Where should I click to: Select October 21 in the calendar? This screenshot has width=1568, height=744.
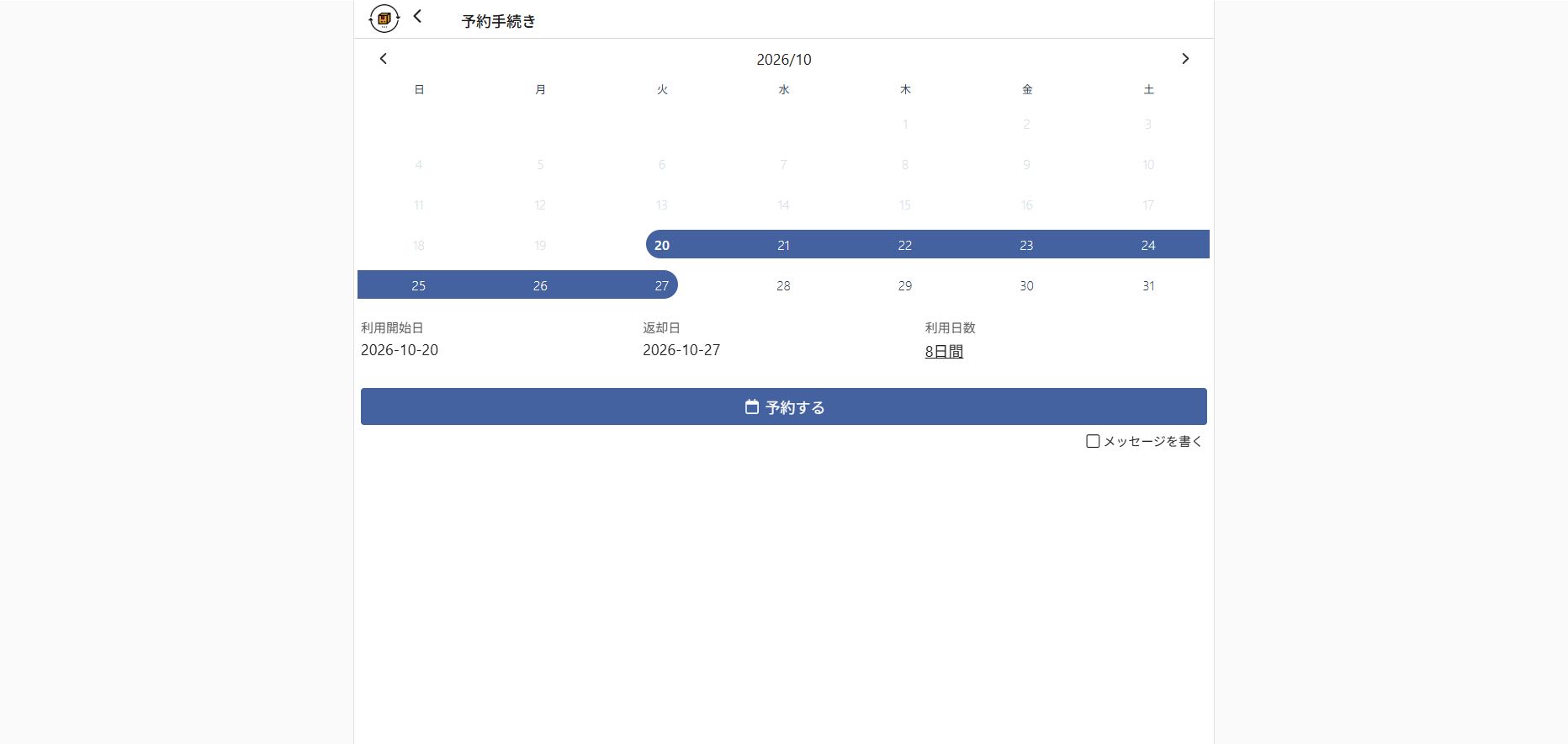tap(783, 245)
